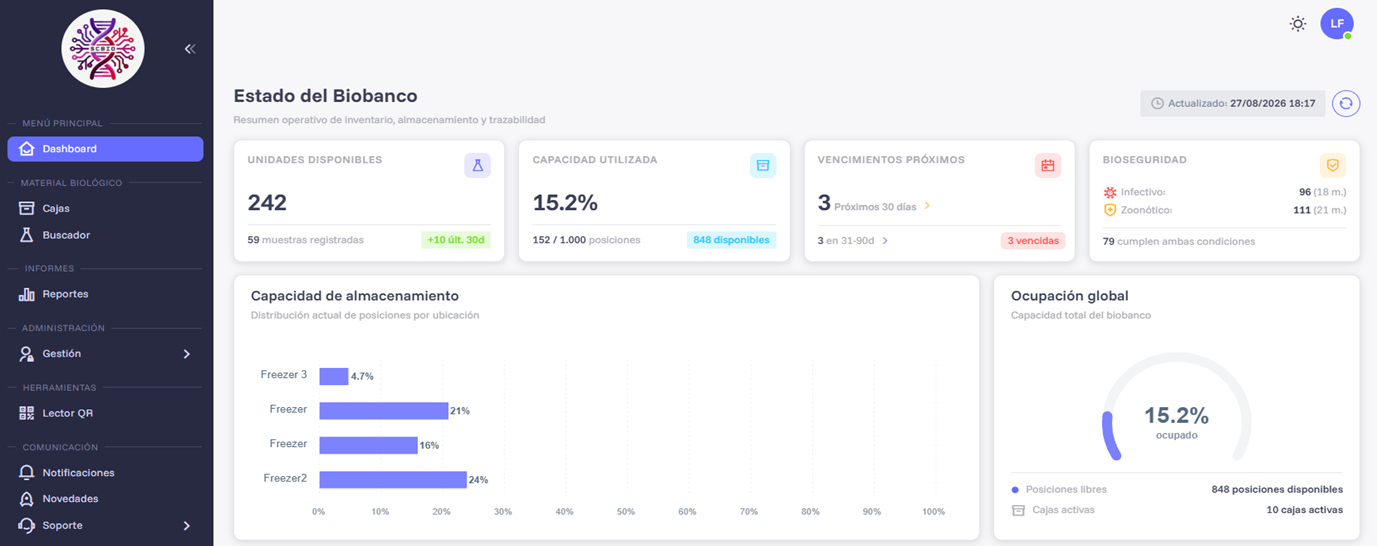Open the Buscador menu item
The width and height of the screenshot is (1377, 546).
[x=105, y=235]
